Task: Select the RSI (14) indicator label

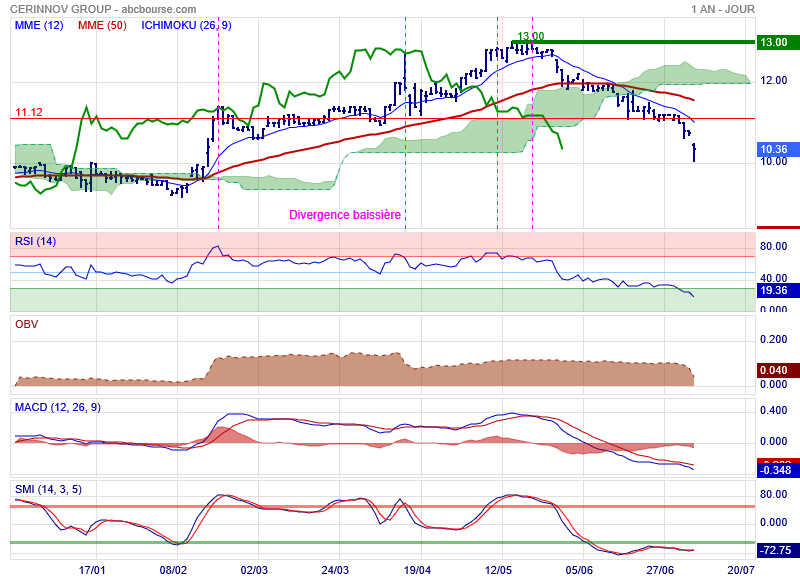Action: 36,241
